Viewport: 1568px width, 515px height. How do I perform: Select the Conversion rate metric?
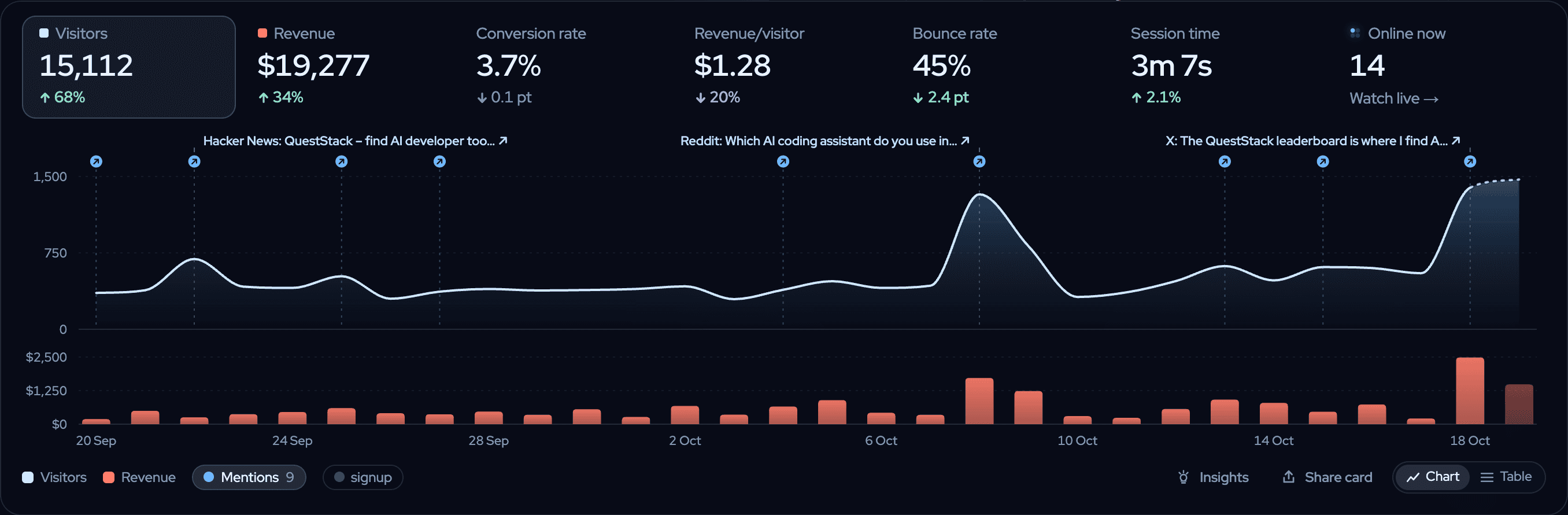click(531, 66)
